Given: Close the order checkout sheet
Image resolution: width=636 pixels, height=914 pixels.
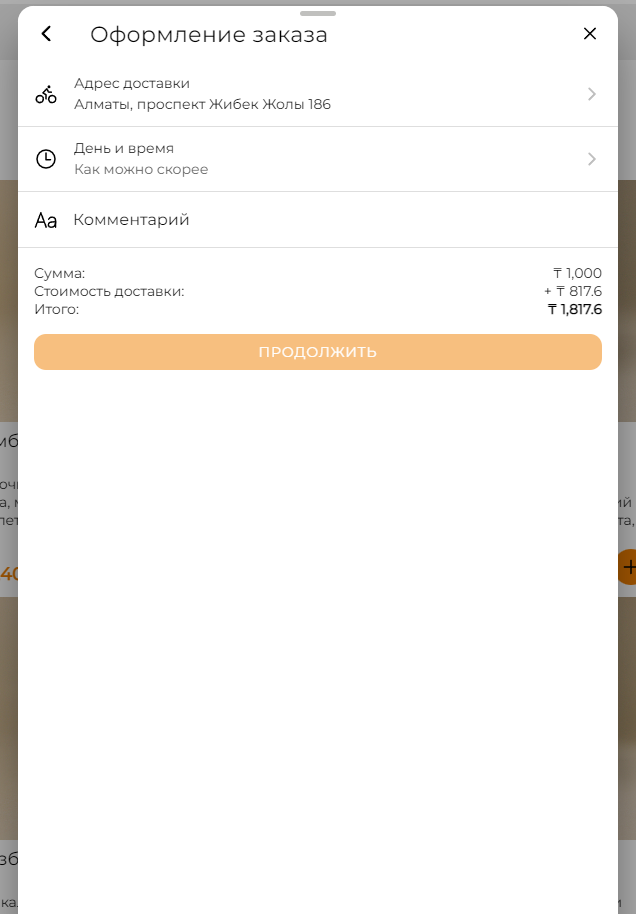Looking at the screenshot, I should pyautogui.click(x=590, y=34).
